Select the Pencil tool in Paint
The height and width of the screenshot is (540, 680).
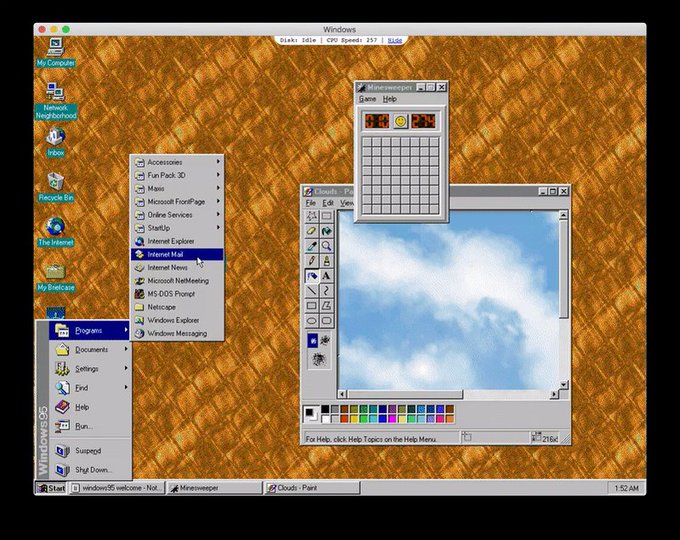pyautogui.click(x=311, y=261)
